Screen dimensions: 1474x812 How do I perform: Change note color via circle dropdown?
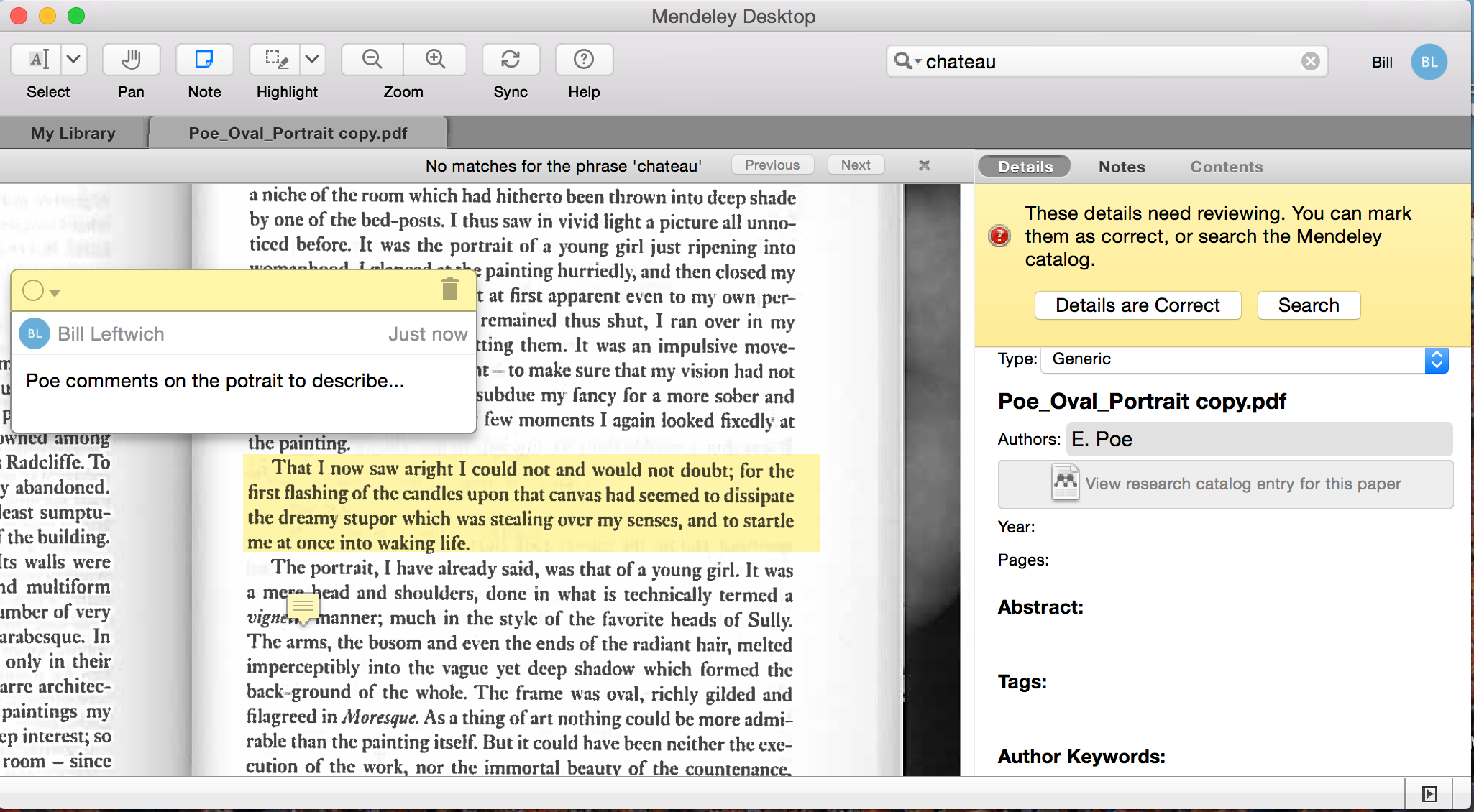[41, 291]
